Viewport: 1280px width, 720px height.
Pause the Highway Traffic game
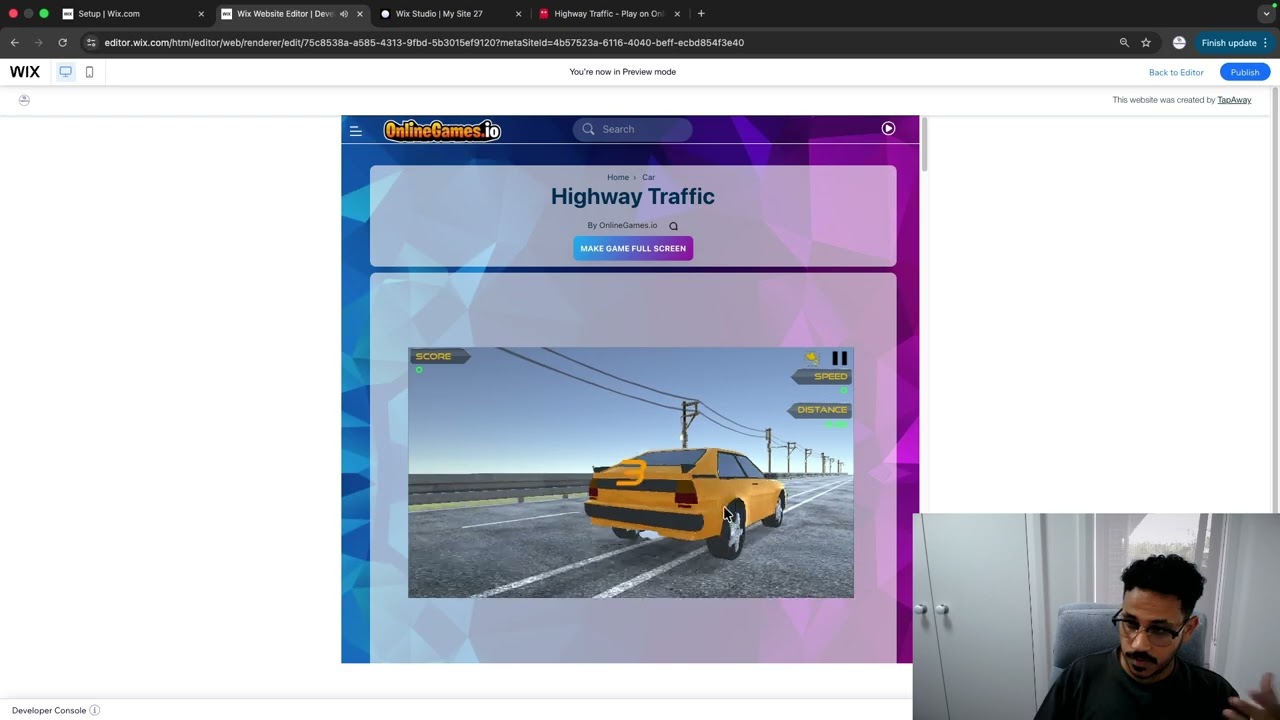click(x=839, y=358)
